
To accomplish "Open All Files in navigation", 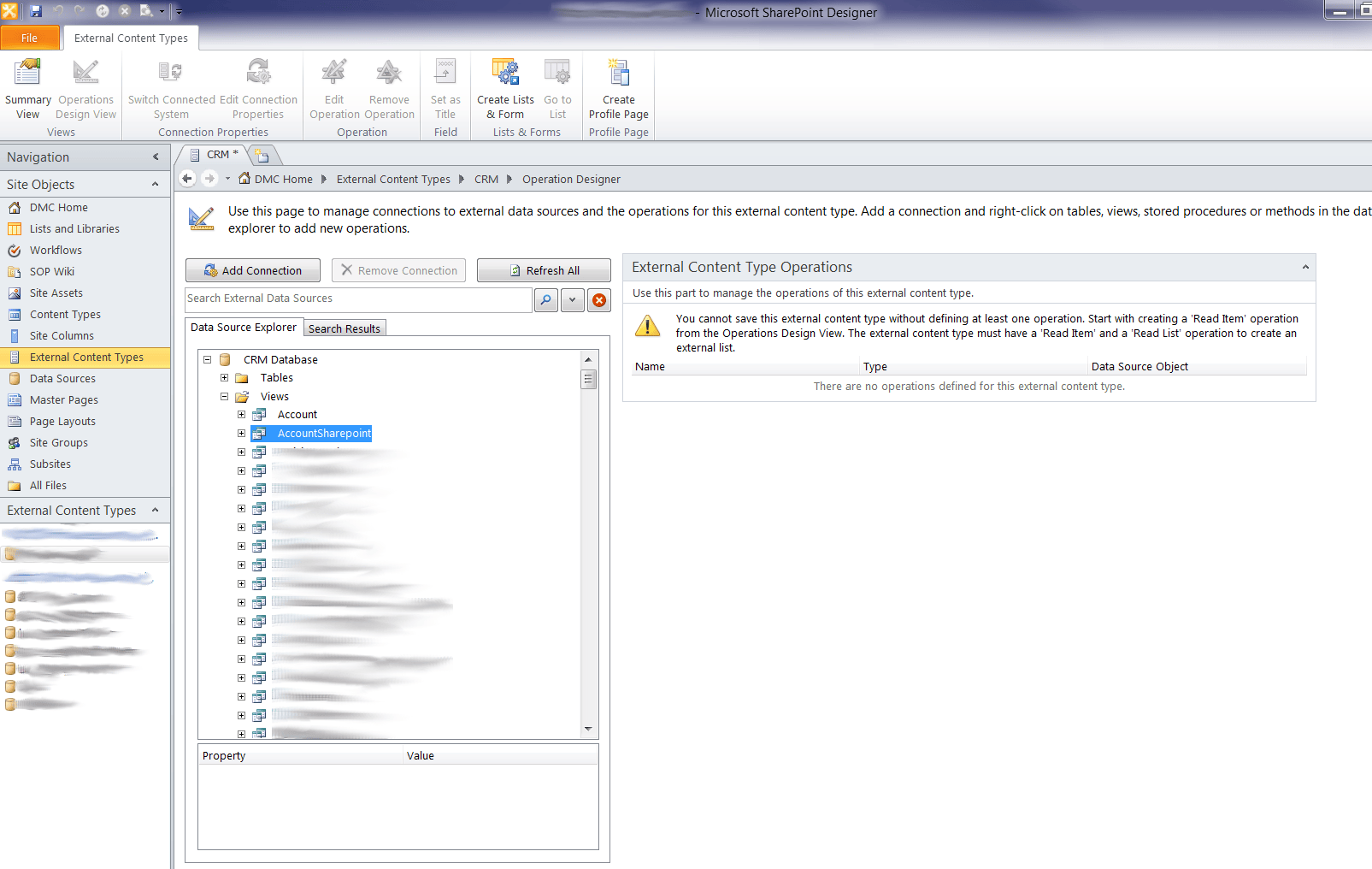I will click(48, 486).
